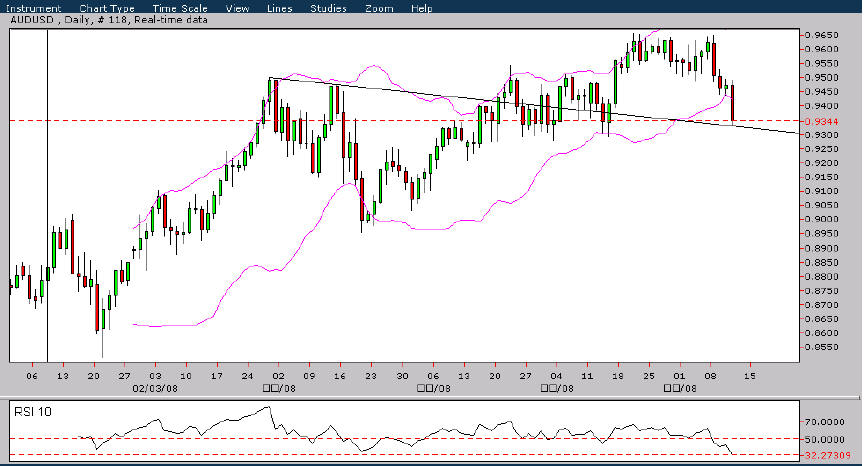This screenshot has height=466, width=864.
Task: Click the RSI 10 label
Action: tap(33, 411)
